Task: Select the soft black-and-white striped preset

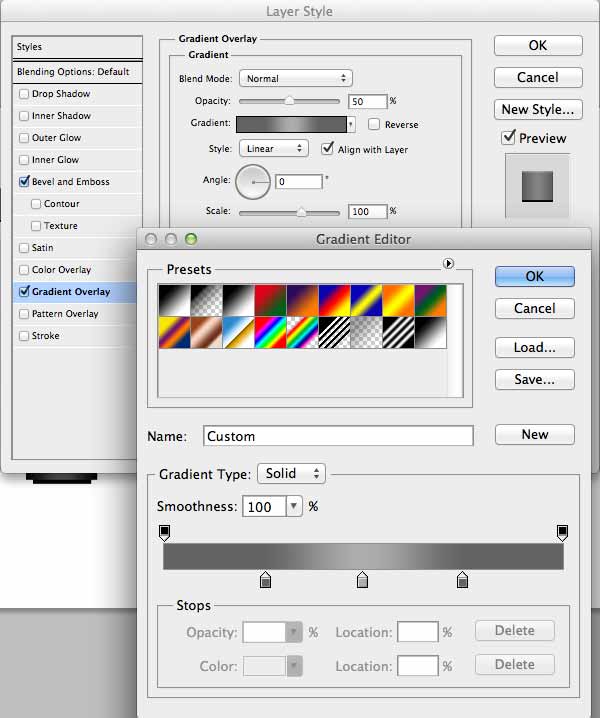Action: tap(399, 332)
